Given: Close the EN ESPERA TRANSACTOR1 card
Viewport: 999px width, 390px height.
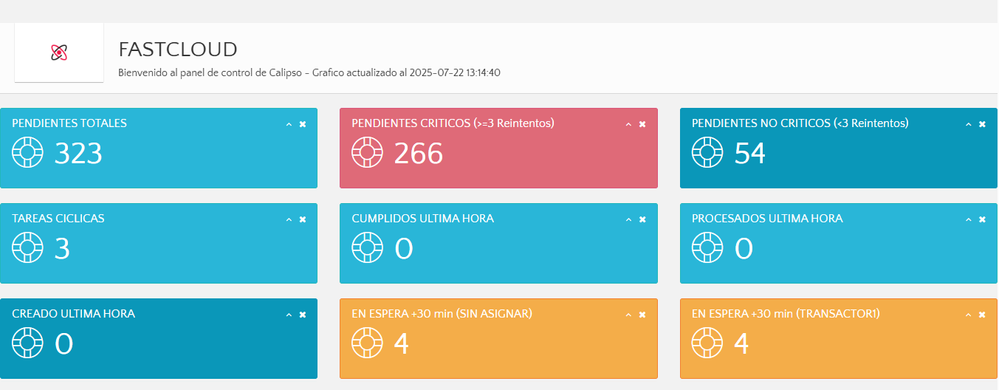Looking at the screenshot, I should [982, 315].
